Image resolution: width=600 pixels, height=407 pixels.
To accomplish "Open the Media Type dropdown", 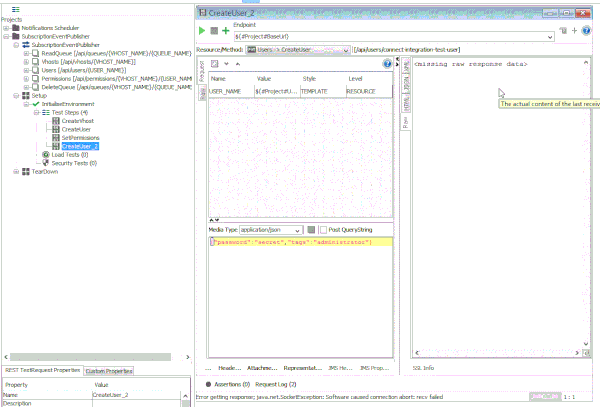I will [x=299, y=230].
